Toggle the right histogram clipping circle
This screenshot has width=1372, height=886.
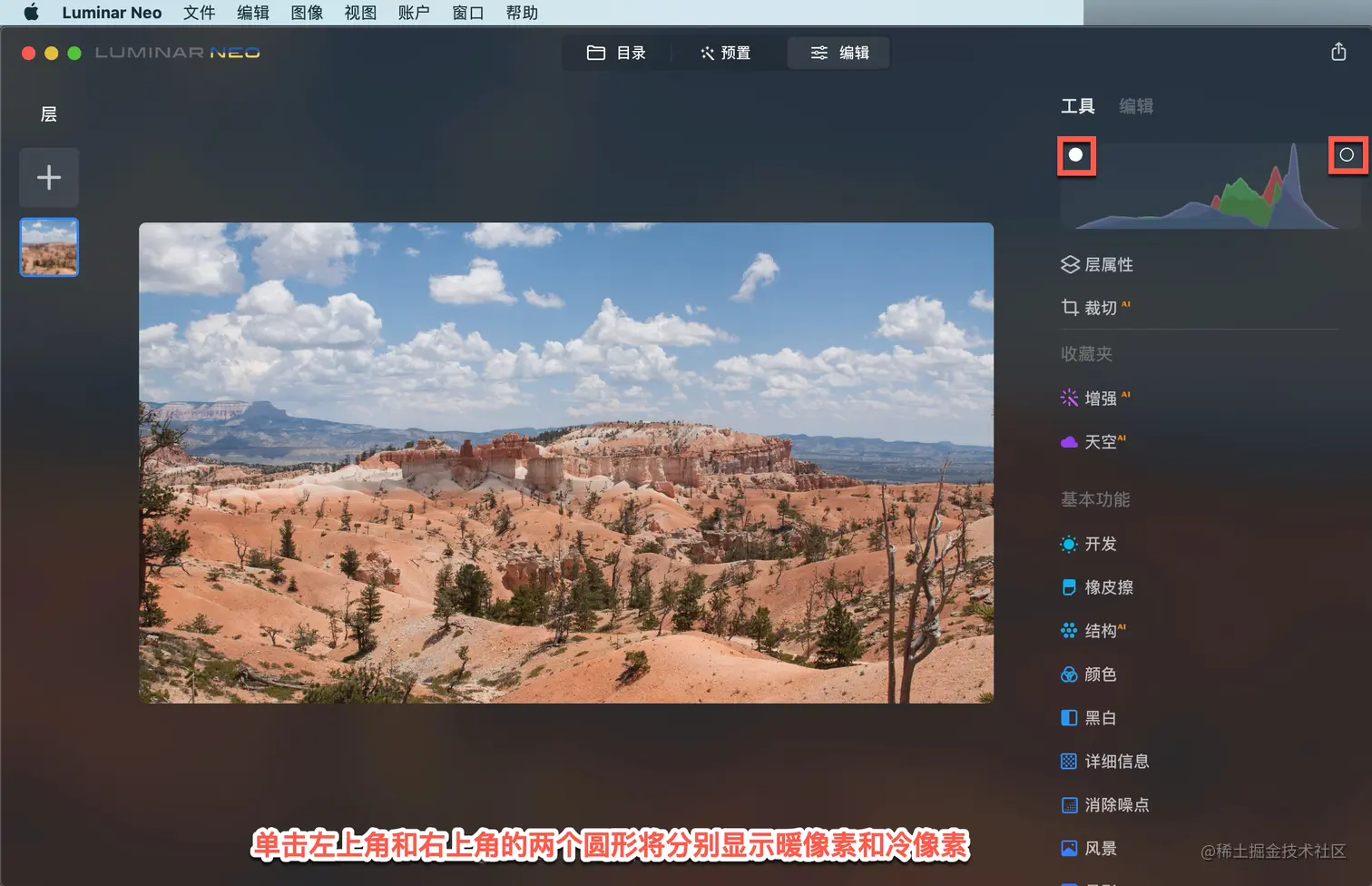point(1347,155)
